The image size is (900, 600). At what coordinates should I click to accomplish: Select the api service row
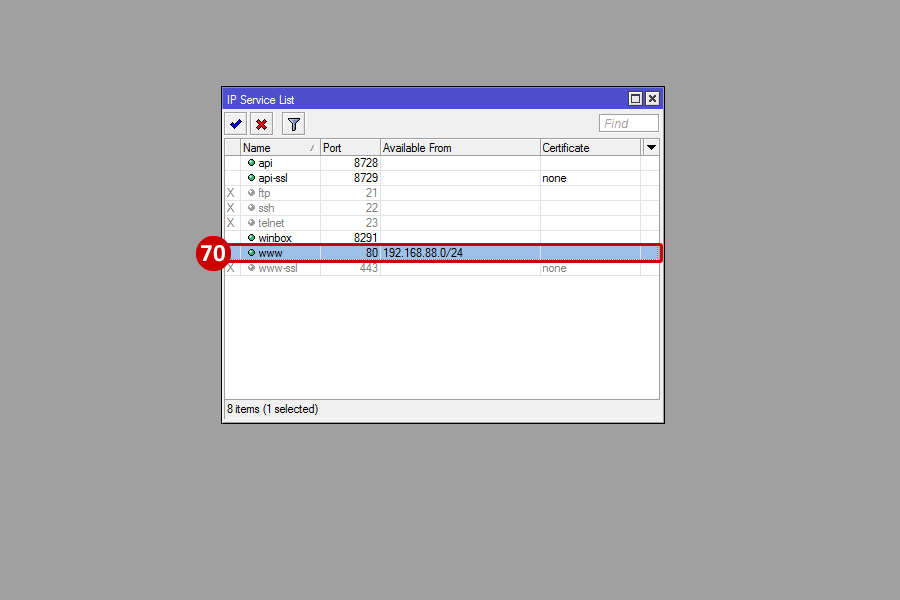(441, 163)
